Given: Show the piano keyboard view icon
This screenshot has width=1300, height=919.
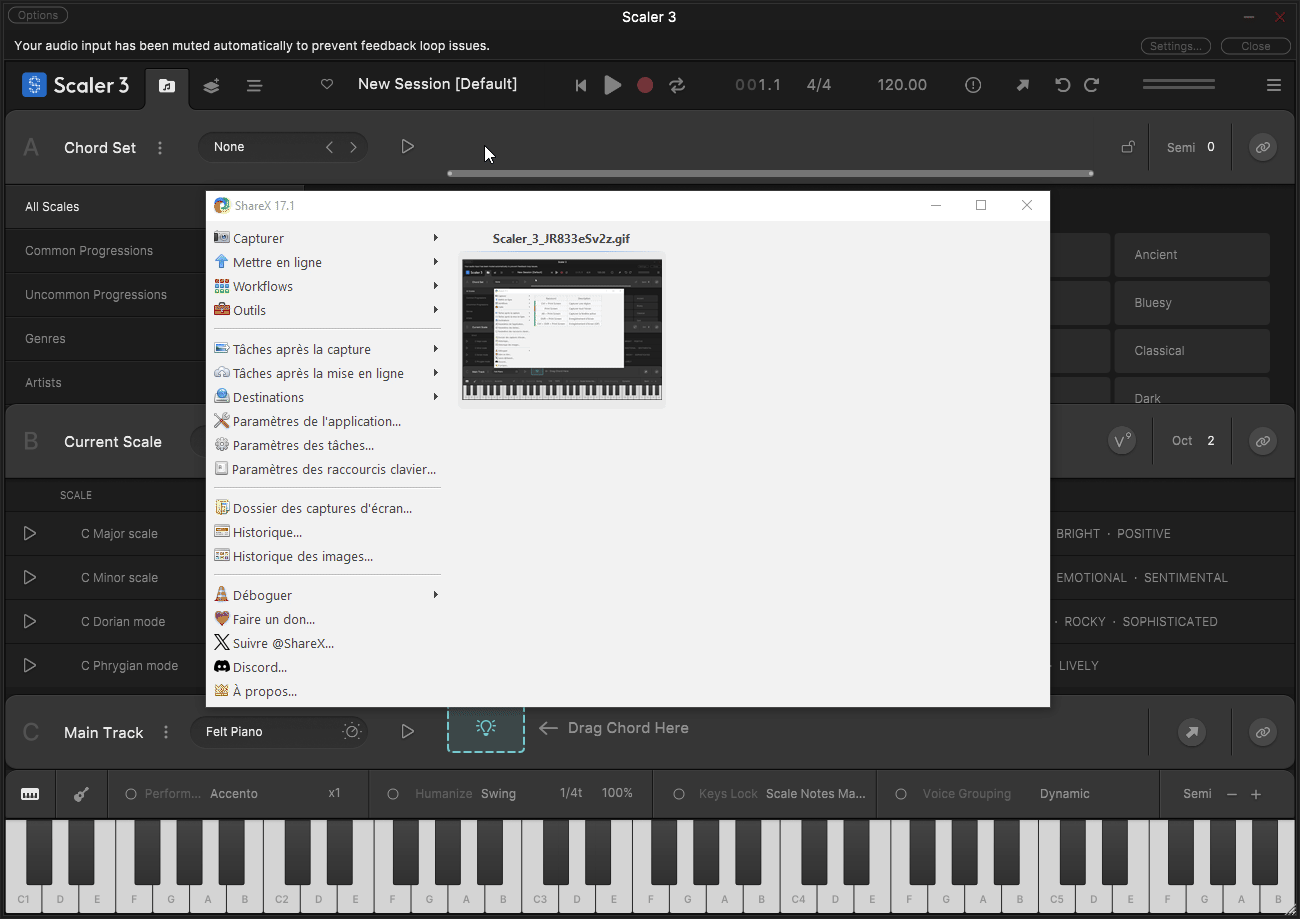Looking at the screenshot, I should [30, 794].
